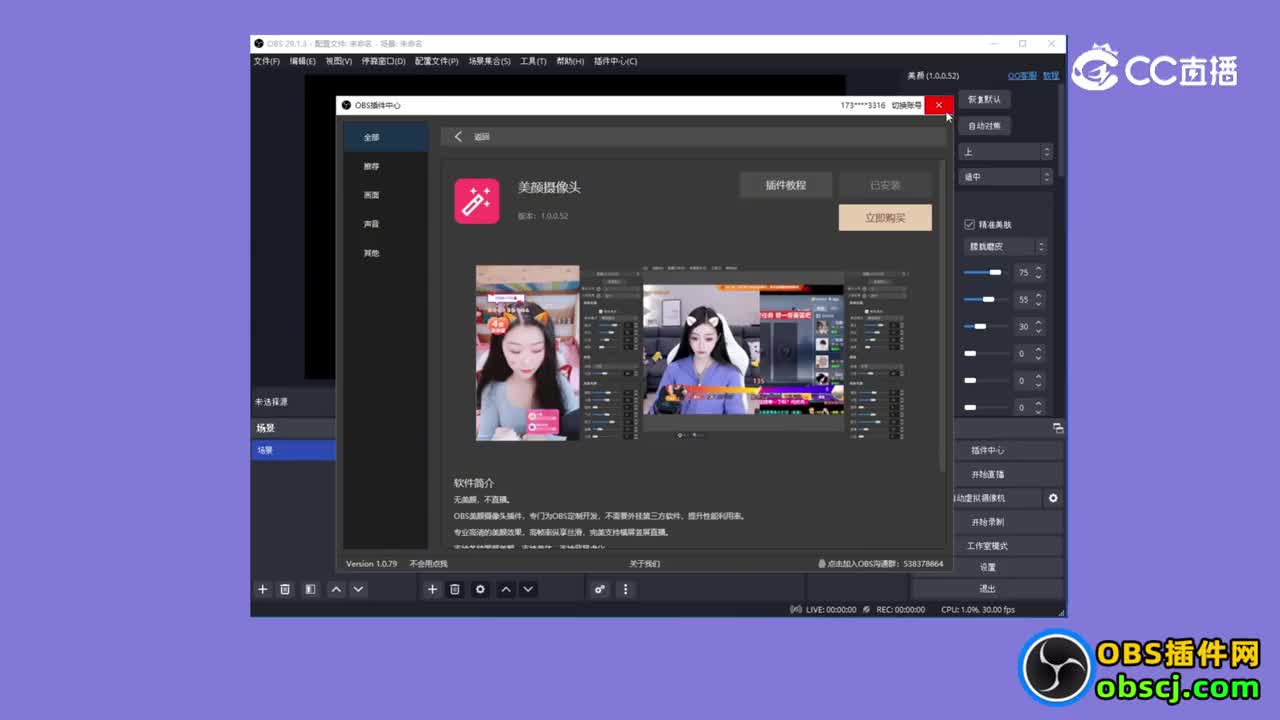Image resolution: width=1280 pixels, height=720 pixels.
Task: Open audio mixer three-dot menu
Action: 626,590
